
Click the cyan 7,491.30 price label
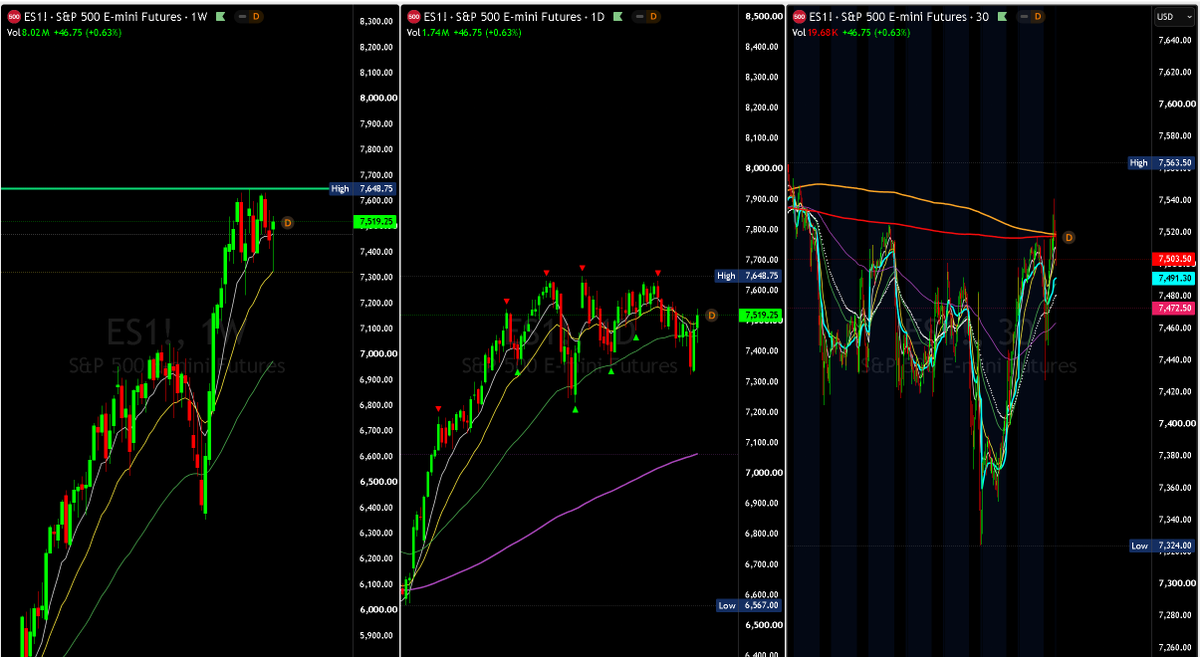click(x=1175, y=277)
